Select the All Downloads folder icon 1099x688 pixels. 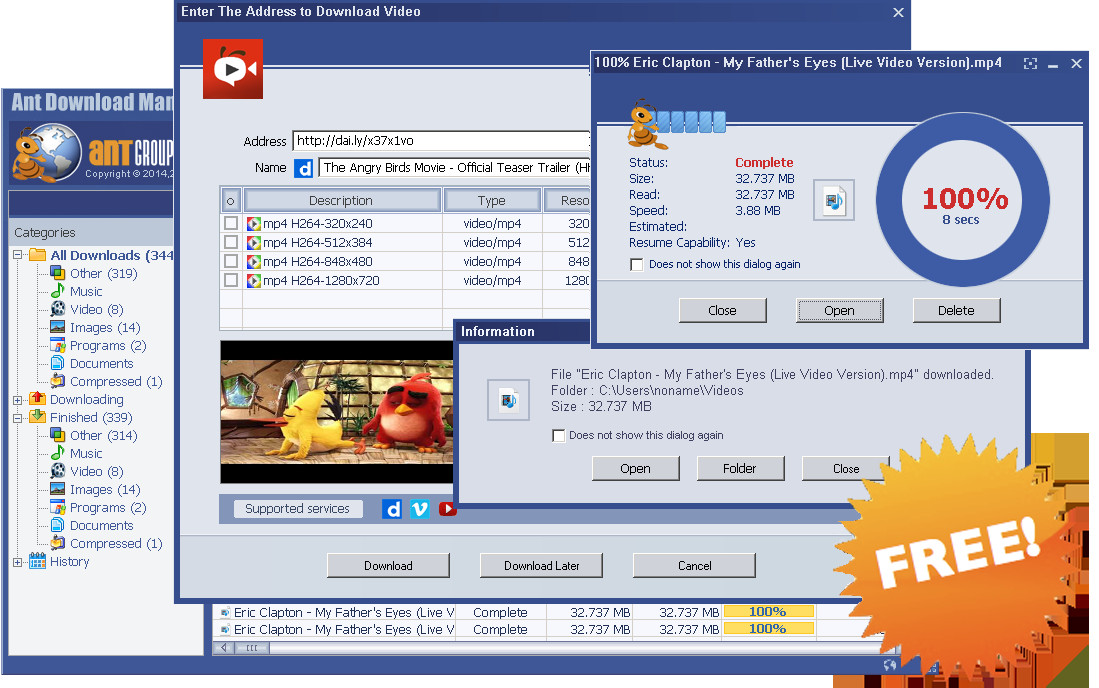click(x=38, y=255)
